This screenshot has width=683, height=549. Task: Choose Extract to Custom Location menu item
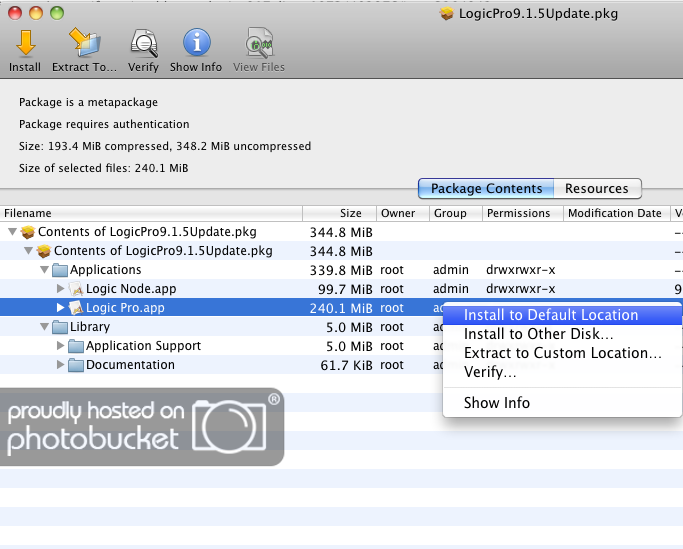(x=562, y=353)
